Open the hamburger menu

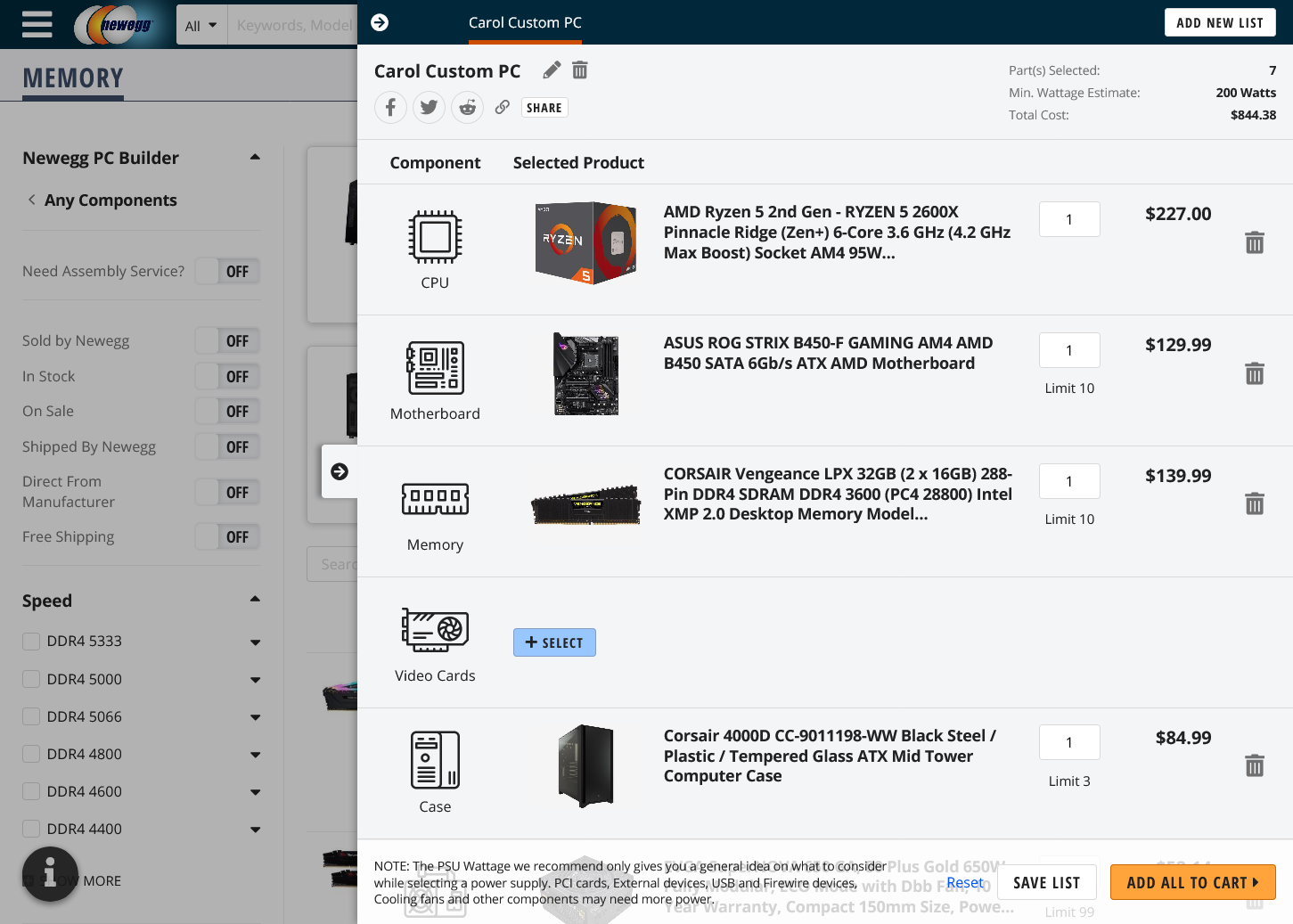(x=37, y=24)
